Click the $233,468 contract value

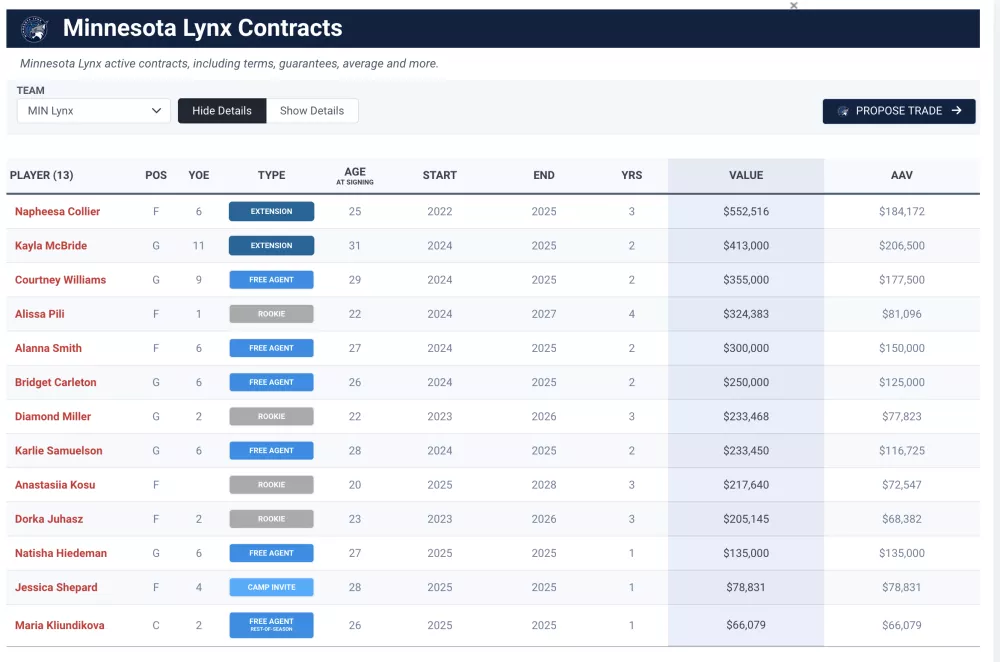pos(746,416)
